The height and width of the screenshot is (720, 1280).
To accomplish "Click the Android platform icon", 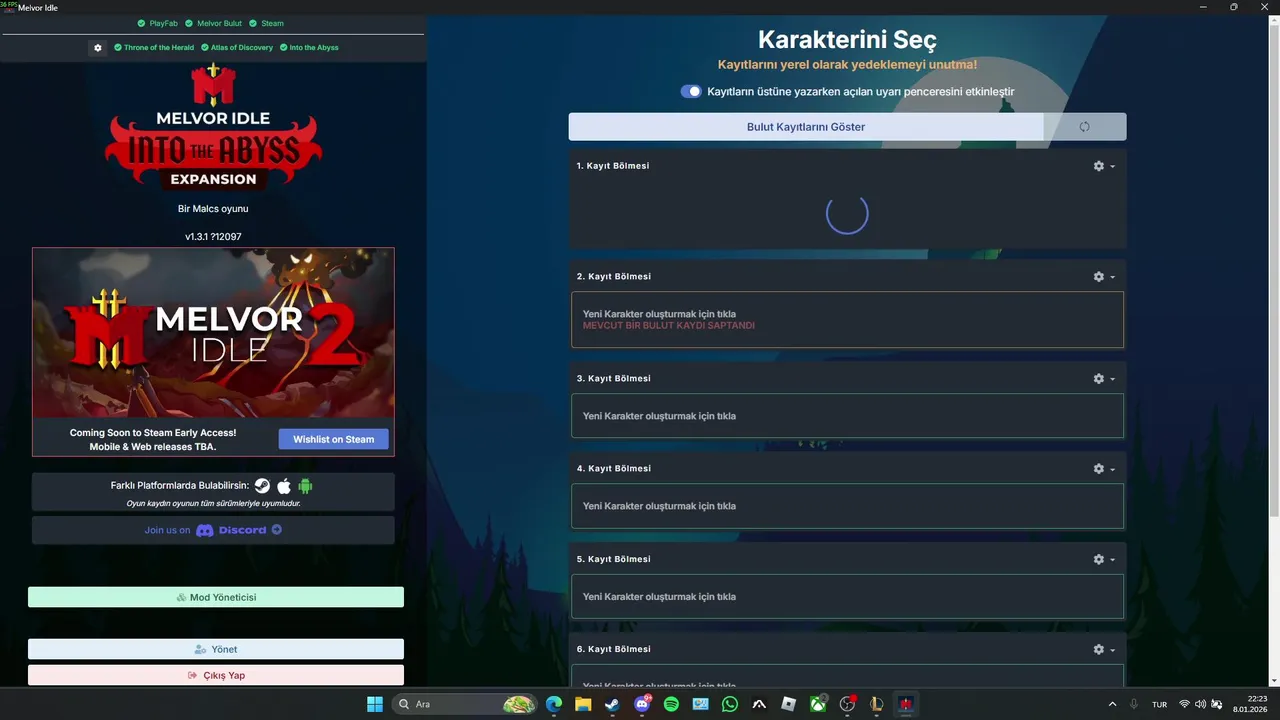I will click(x=305, y=486).
